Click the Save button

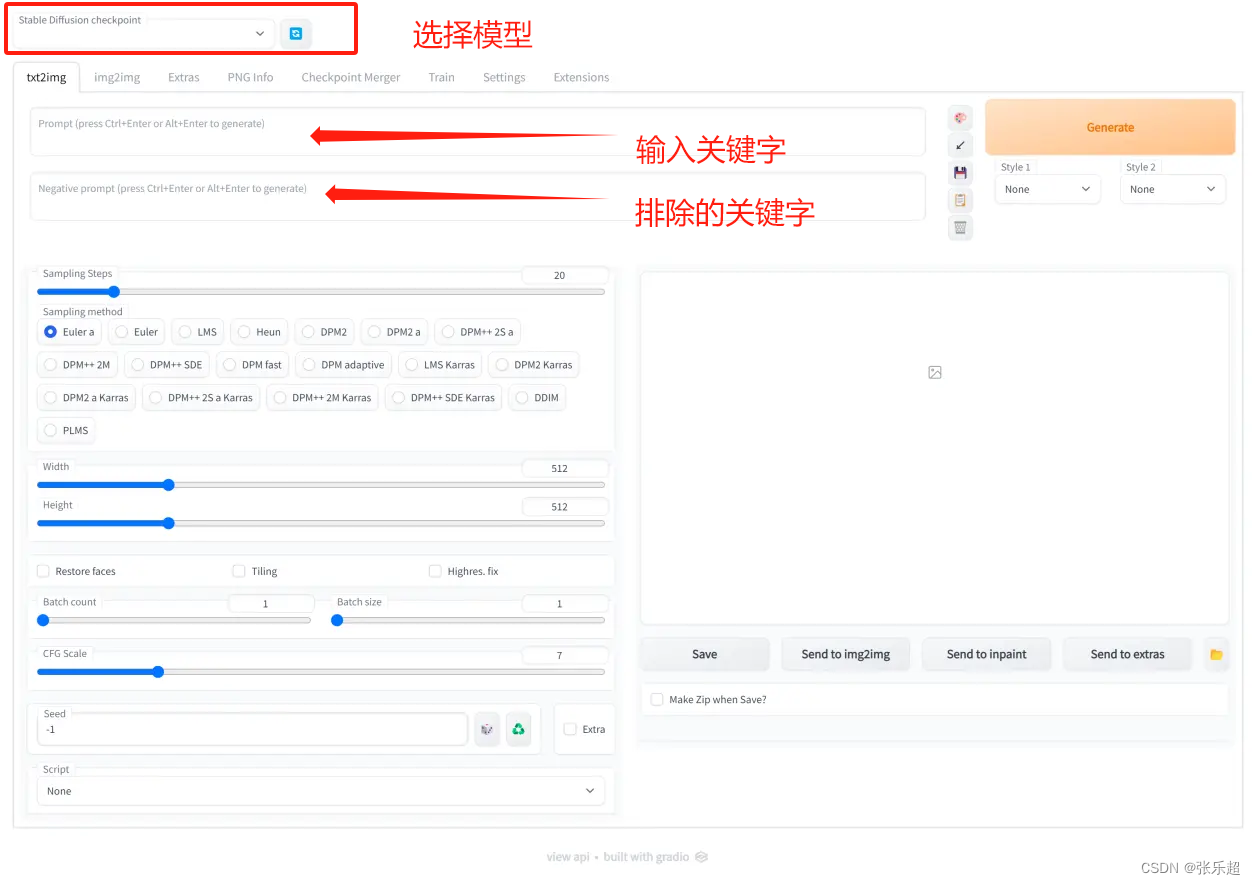(705, 654)
